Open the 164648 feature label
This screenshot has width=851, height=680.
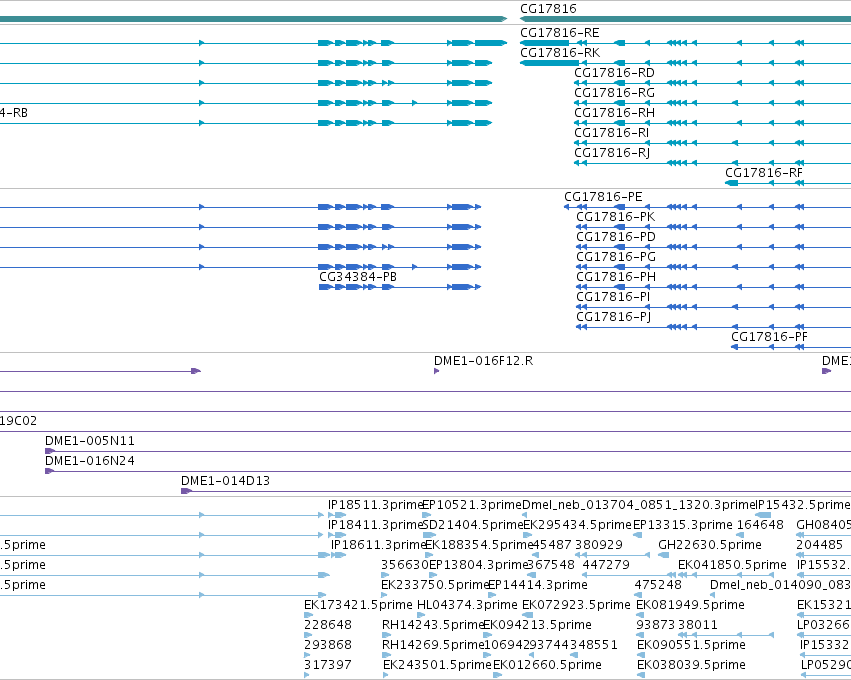(x=760, y=525)
